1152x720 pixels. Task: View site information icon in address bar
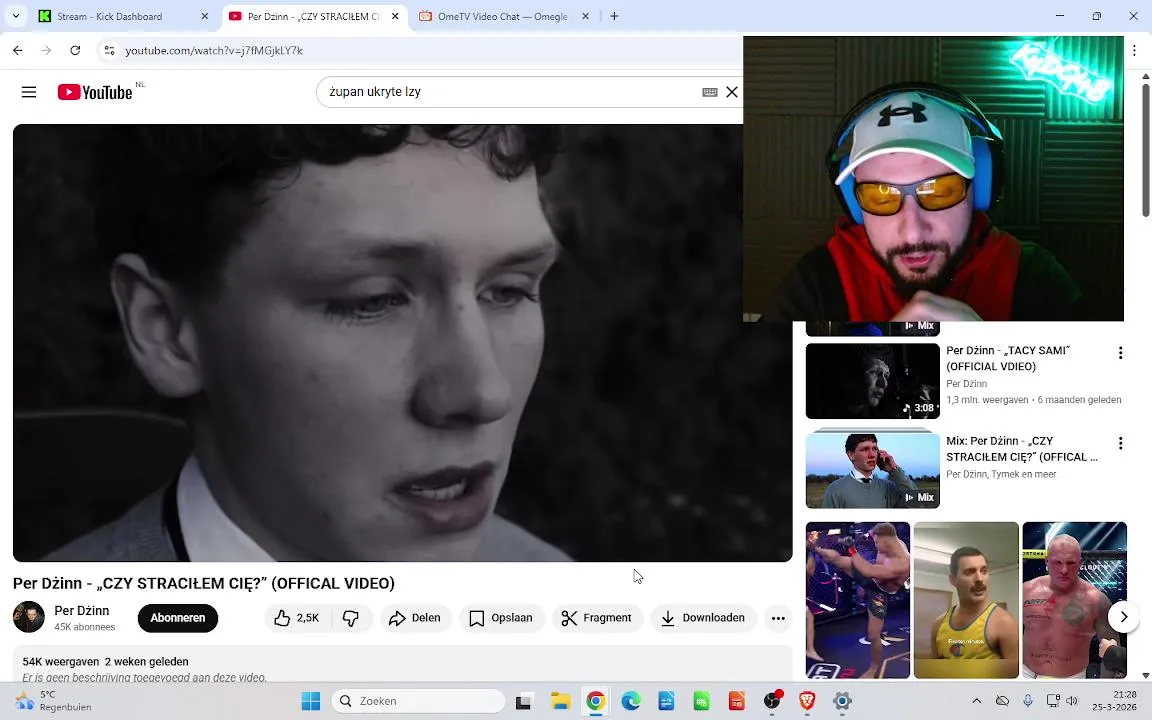point(109,50)
